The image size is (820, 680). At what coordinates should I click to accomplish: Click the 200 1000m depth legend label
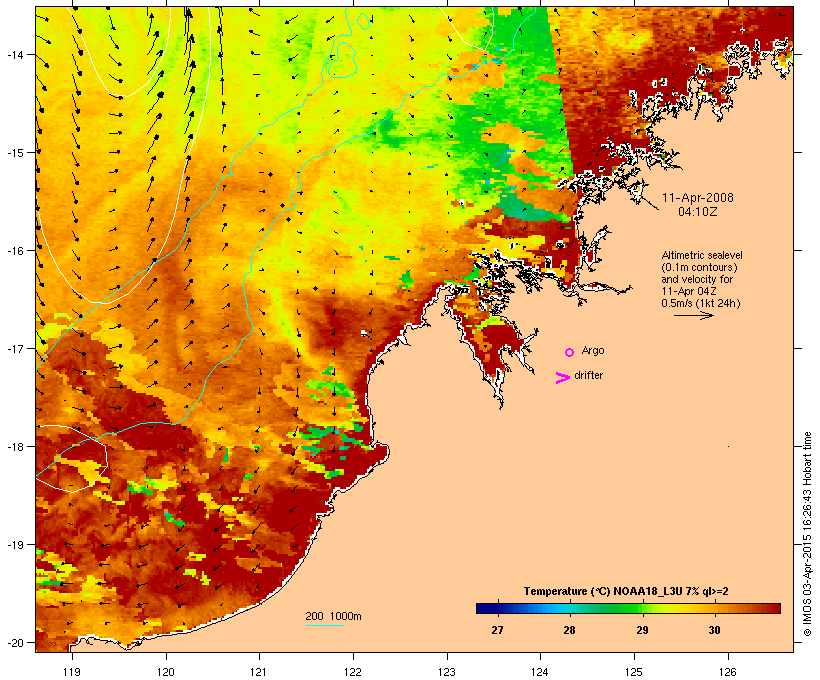click(x=333, y=616)
